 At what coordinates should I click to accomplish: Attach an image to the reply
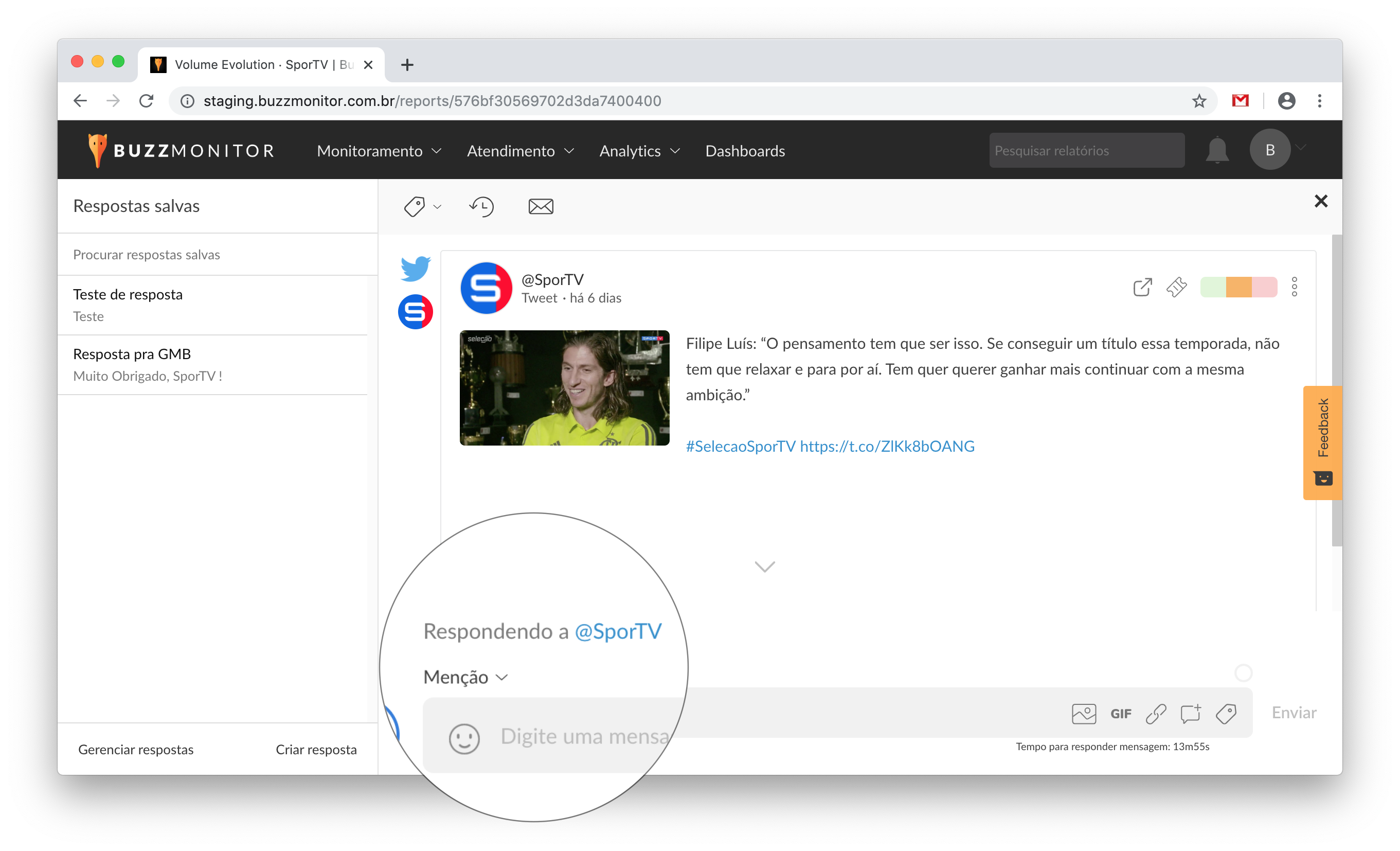[x=1084, y=714]
